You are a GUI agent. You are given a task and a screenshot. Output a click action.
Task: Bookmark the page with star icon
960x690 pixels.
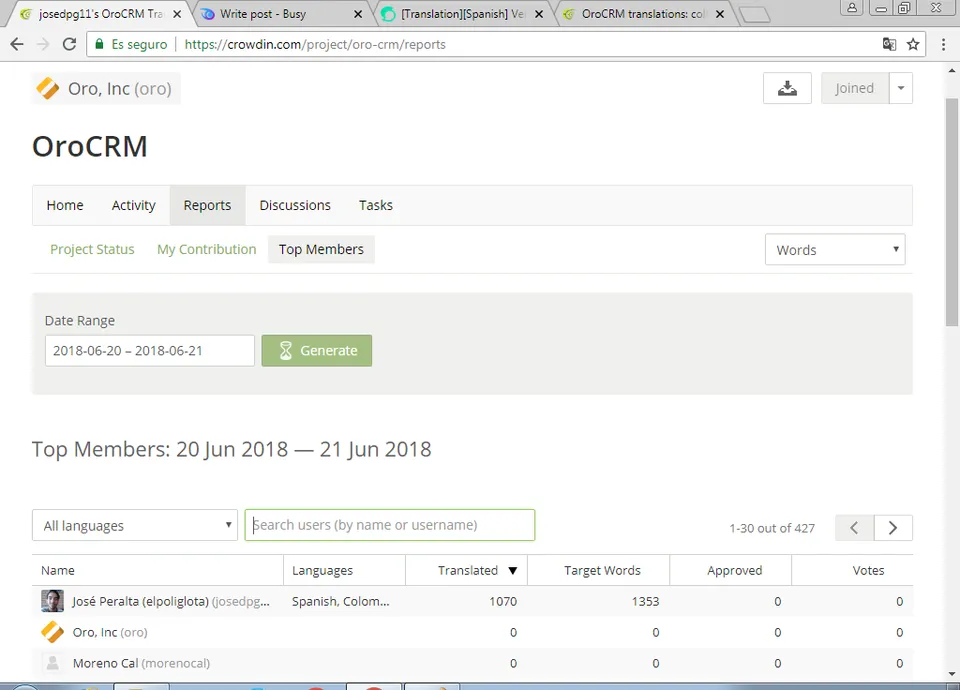[913, 44]
